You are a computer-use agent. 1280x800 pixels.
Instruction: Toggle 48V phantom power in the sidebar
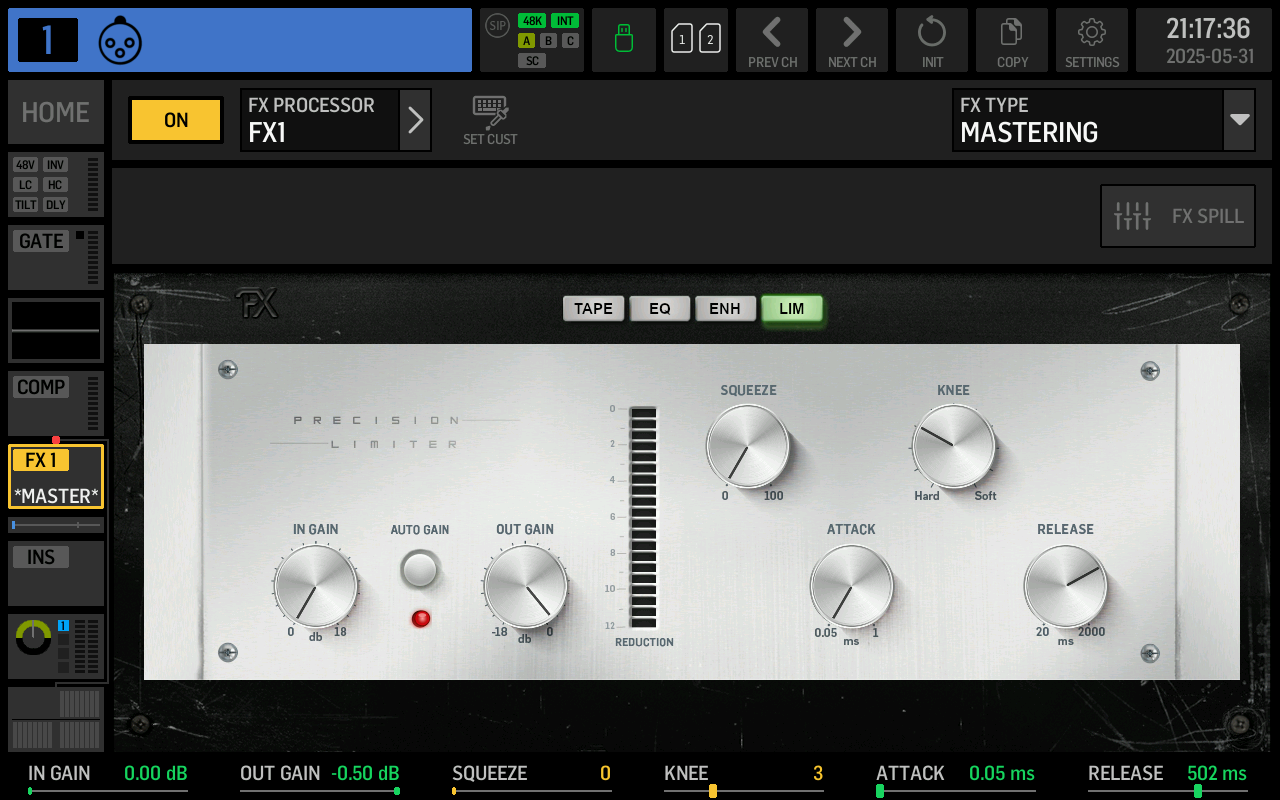pos(25,165)
